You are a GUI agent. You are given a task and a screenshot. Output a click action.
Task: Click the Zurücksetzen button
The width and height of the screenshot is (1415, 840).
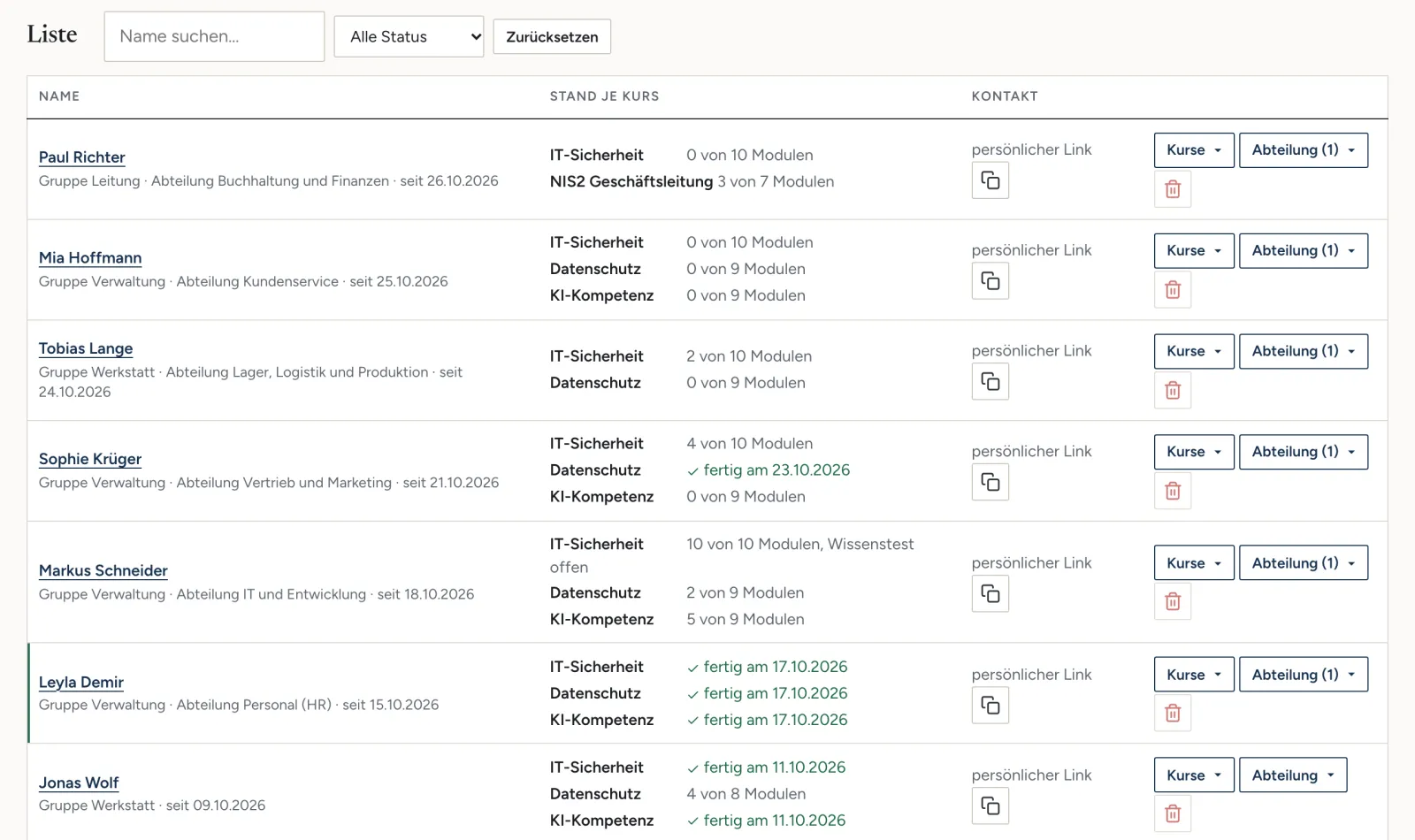552,36
